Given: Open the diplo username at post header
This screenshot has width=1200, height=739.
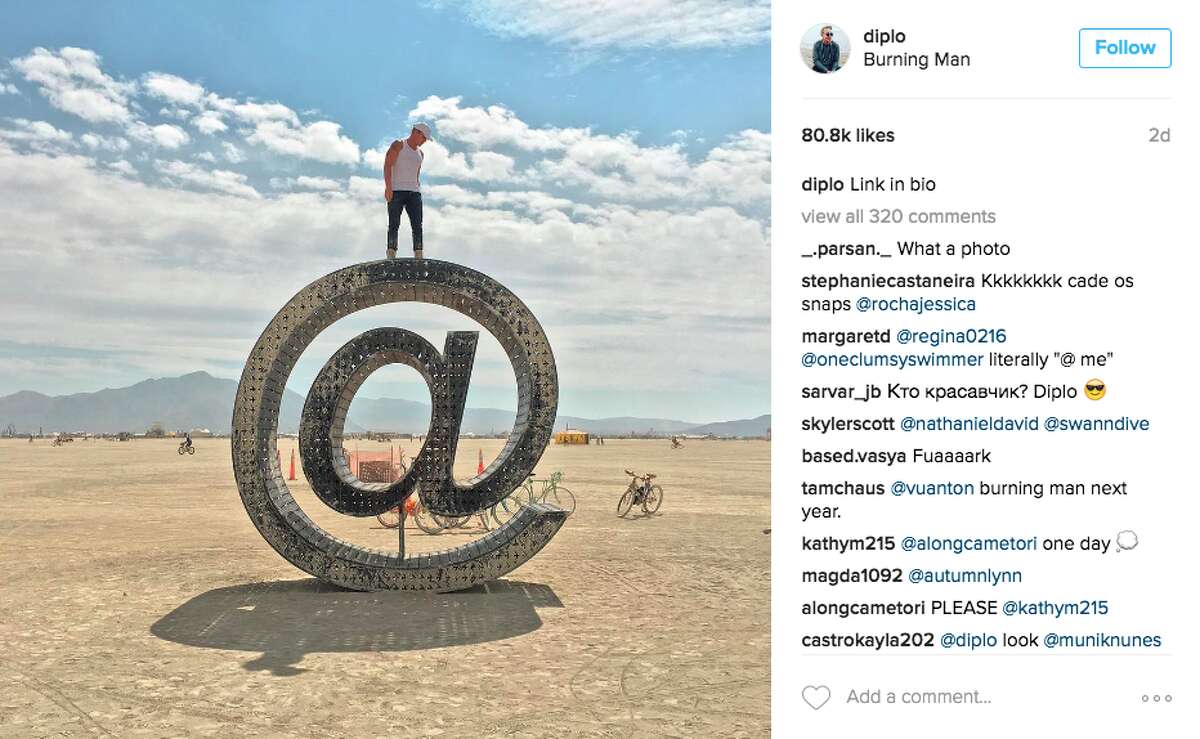Looking at the screenshot, I should [884, 36].
